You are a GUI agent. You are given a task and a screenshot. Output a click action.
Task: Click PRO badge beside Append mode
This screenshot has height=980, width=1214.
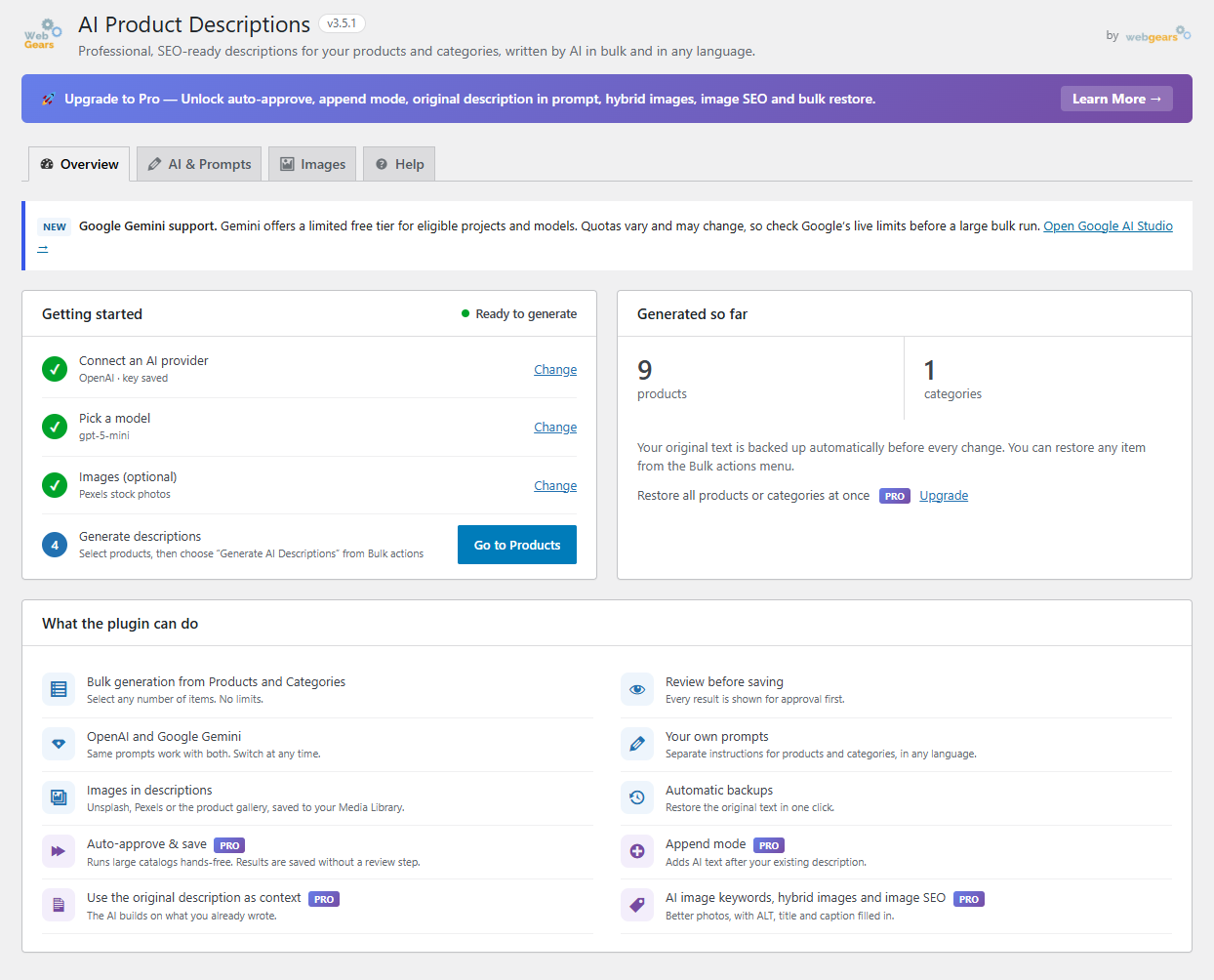(769, 845)
